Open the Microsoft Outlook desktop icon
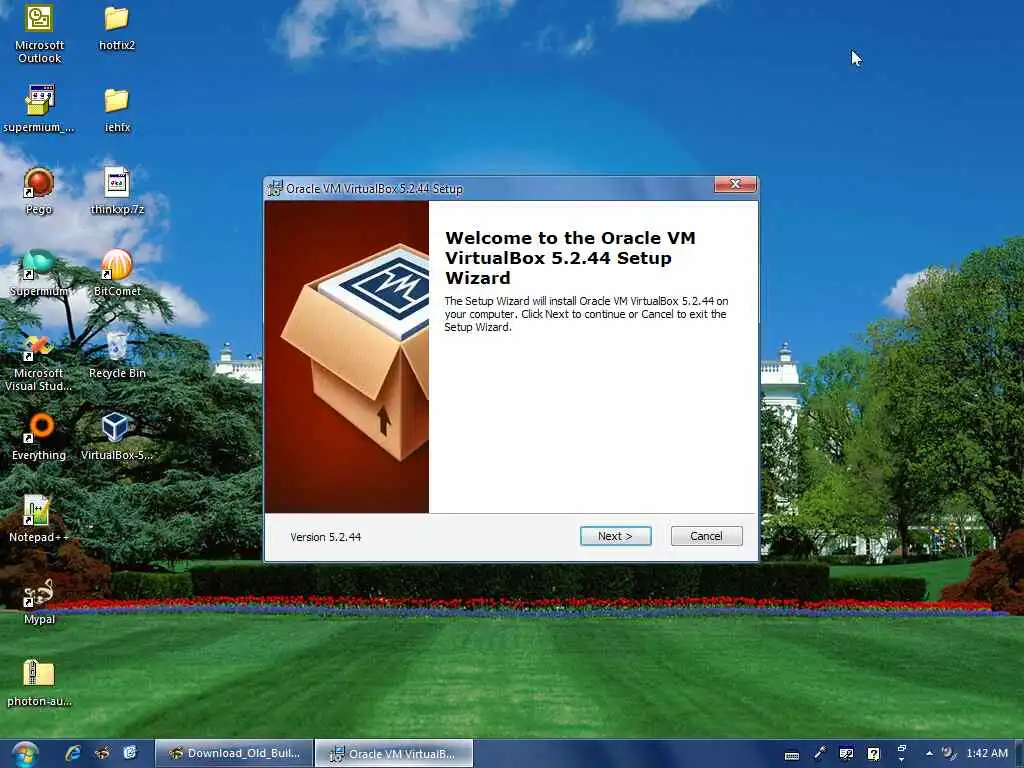The width and height of the screenshot is (1024, 768). pyautogui.click(x=39, y=33)
